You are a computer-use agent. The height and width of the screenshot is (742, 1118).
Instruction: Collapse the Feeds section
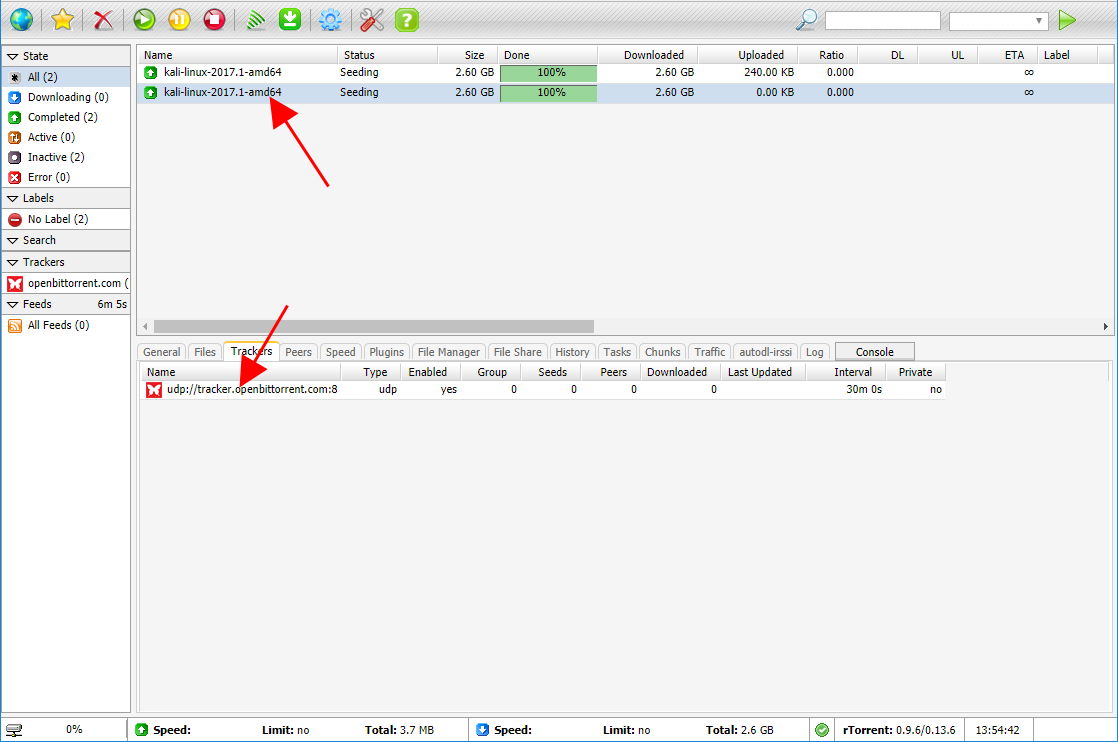click(x=66, y=304)
